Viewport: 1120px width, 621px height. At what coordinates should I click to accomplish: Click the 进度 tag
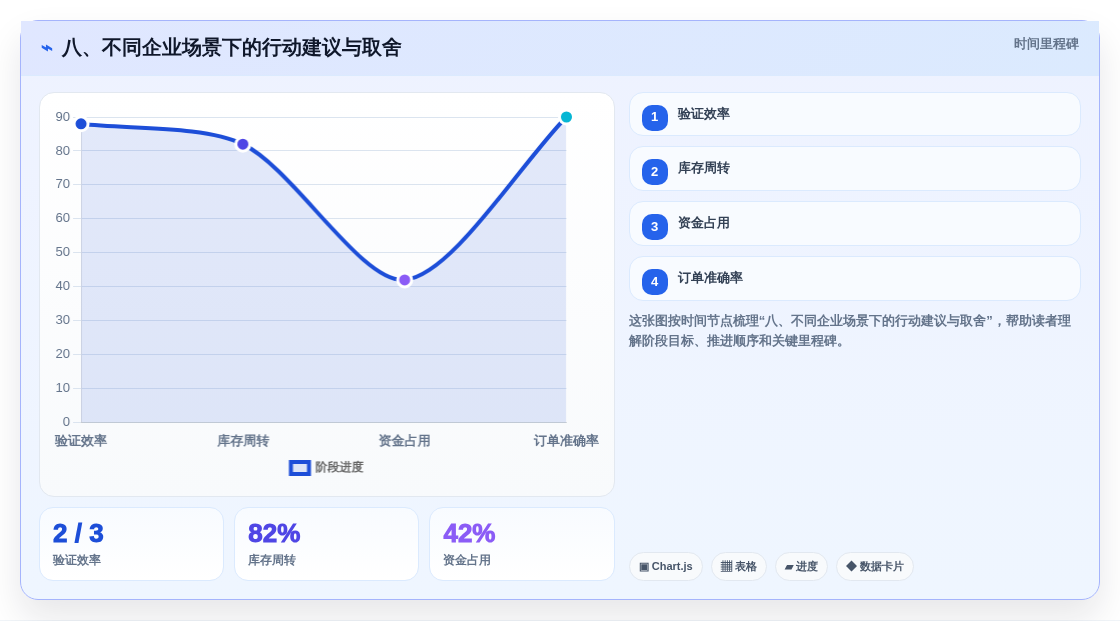tap(801, 567)
